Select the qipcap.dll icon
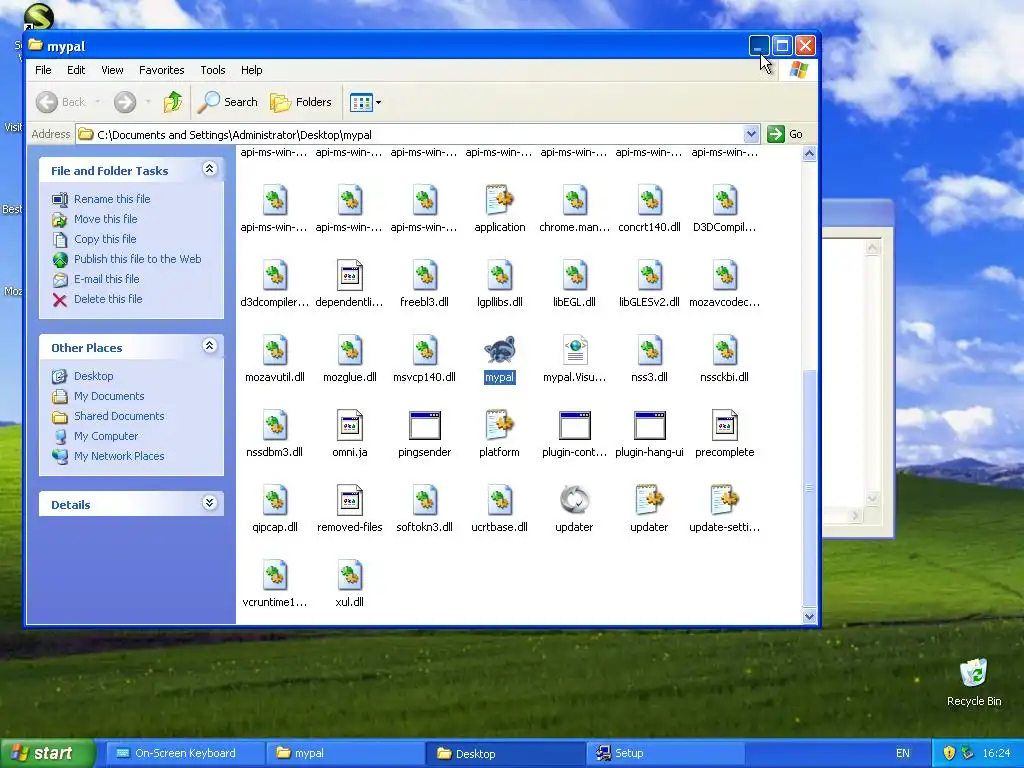Screen dimensions: 1024x768 coord(274,500)
